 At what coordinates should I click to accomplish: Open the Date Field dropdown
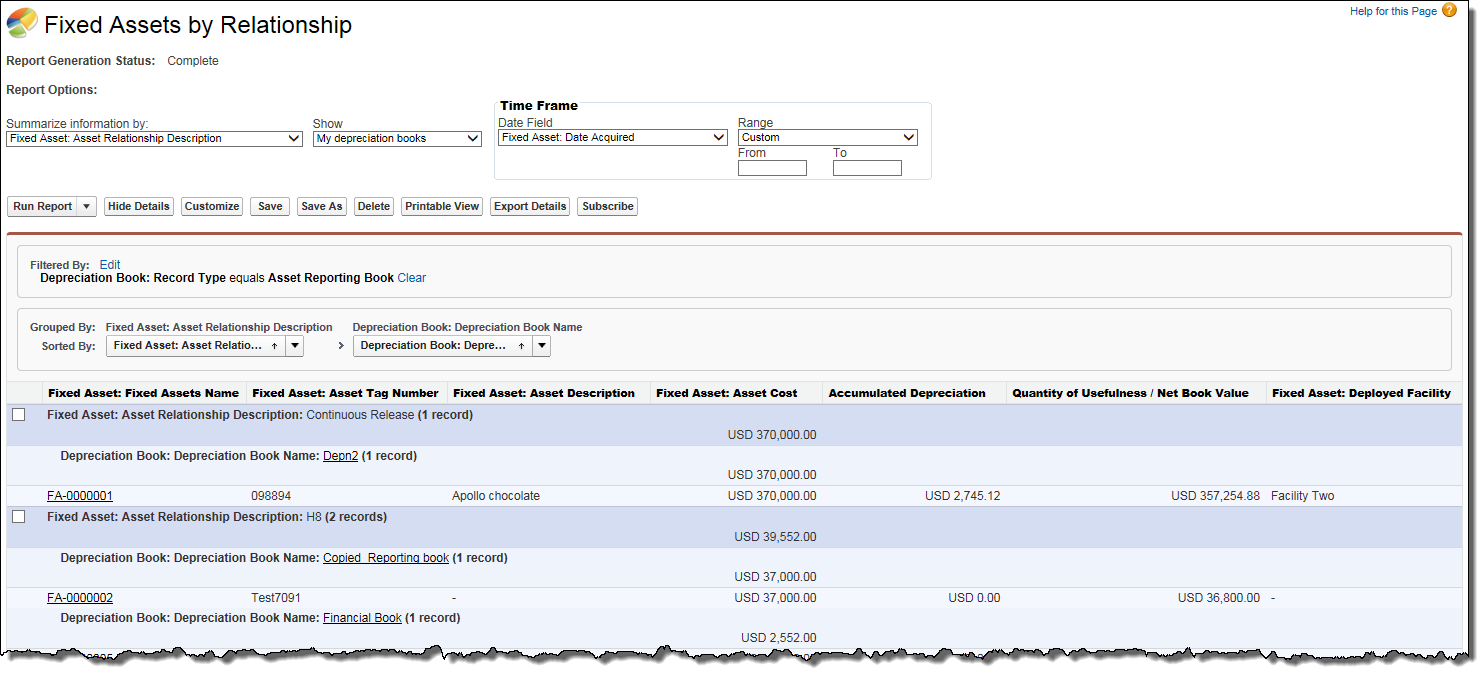click(612, 138)
